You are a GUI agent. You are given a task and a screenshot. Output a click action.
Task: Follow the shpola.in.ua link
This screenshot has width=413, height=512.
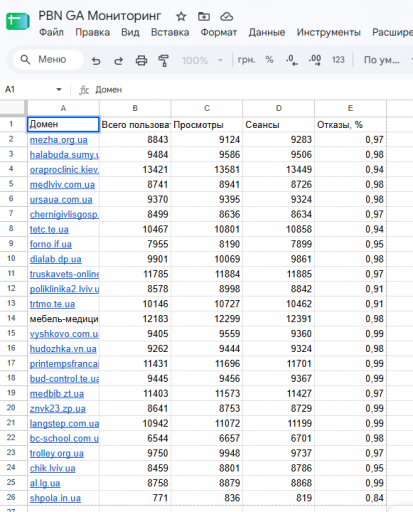point(55,498)
